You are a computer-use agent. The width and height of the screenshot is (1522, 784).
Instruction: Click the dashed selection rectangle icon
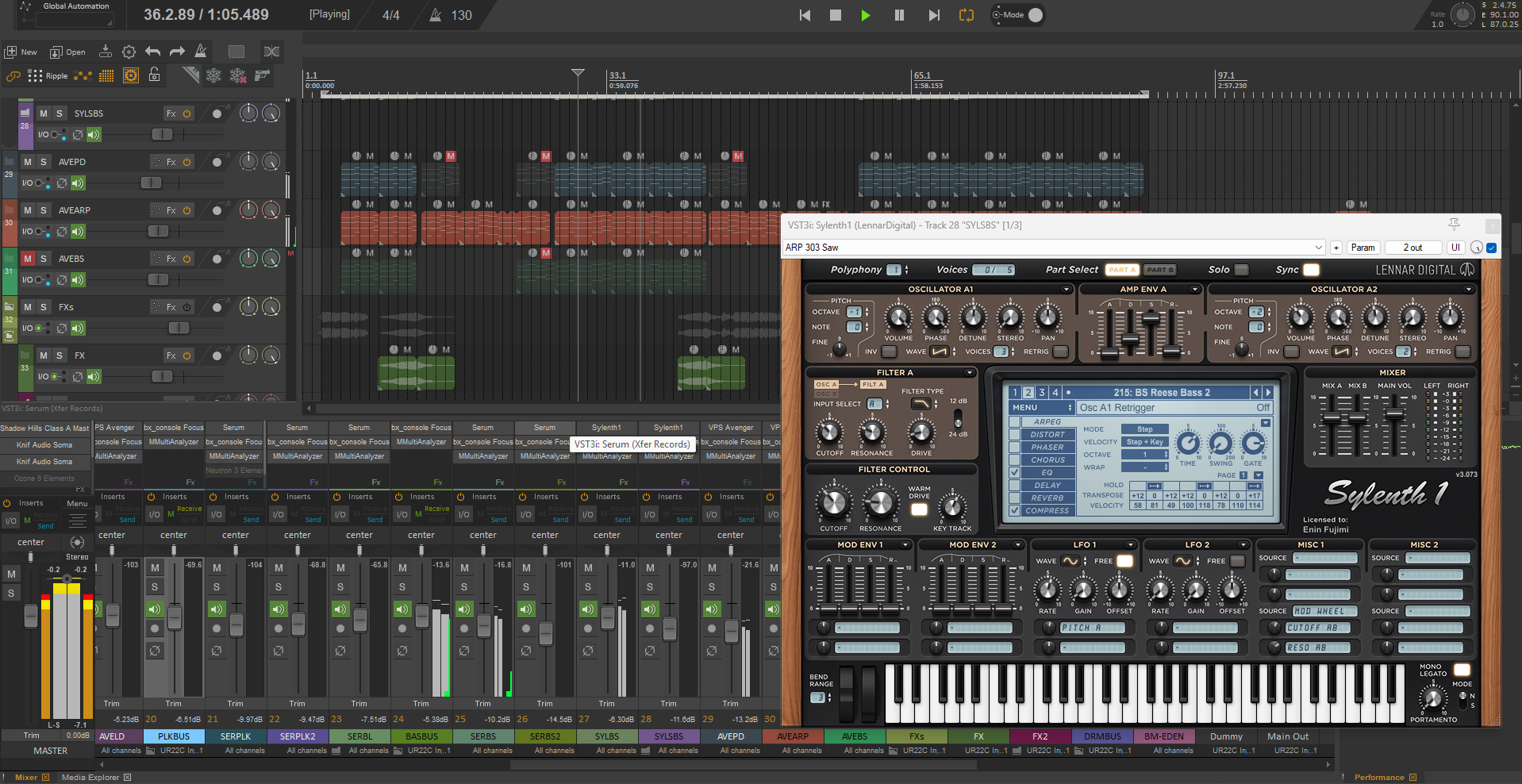pyautogui.click(x=236, y=52)
